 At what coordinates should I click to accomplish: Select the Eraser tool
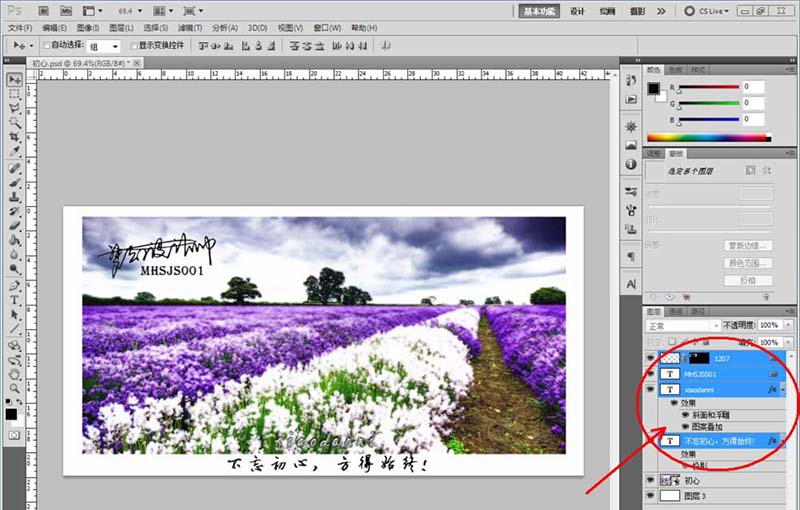14,225
